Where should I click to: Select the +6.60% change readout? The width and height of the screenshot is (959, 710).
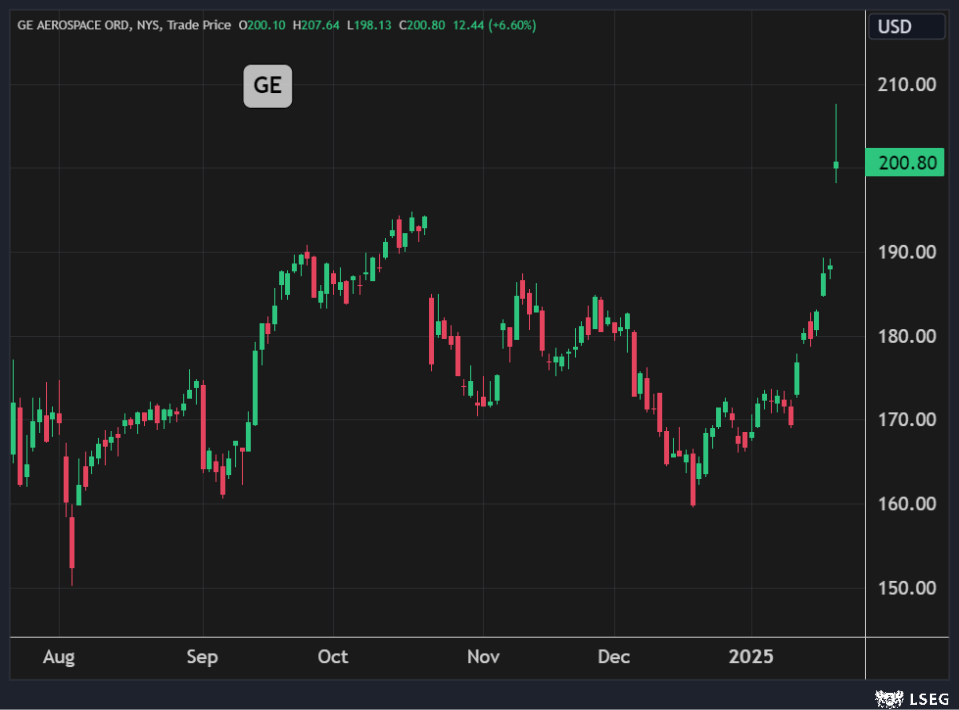(512, 25)
